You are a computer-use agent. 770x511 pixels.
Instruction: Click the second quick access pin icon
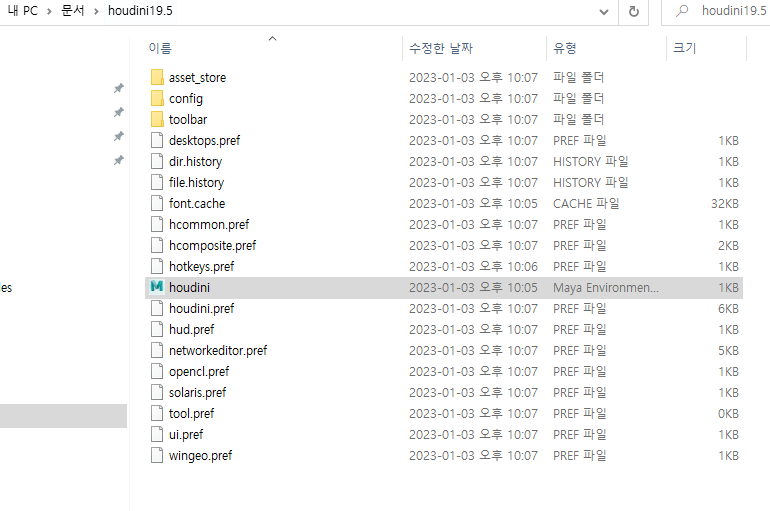pos(119,112)
